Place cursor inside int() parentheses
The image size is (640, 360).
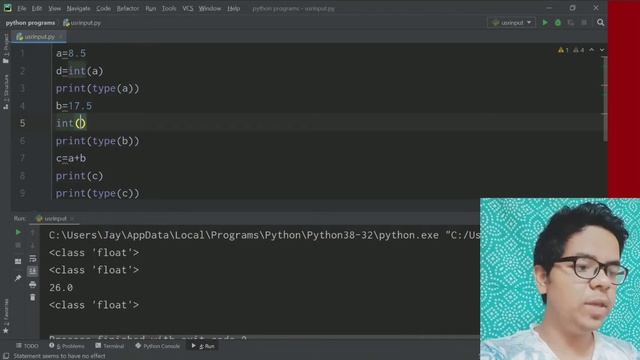point(80,123)
